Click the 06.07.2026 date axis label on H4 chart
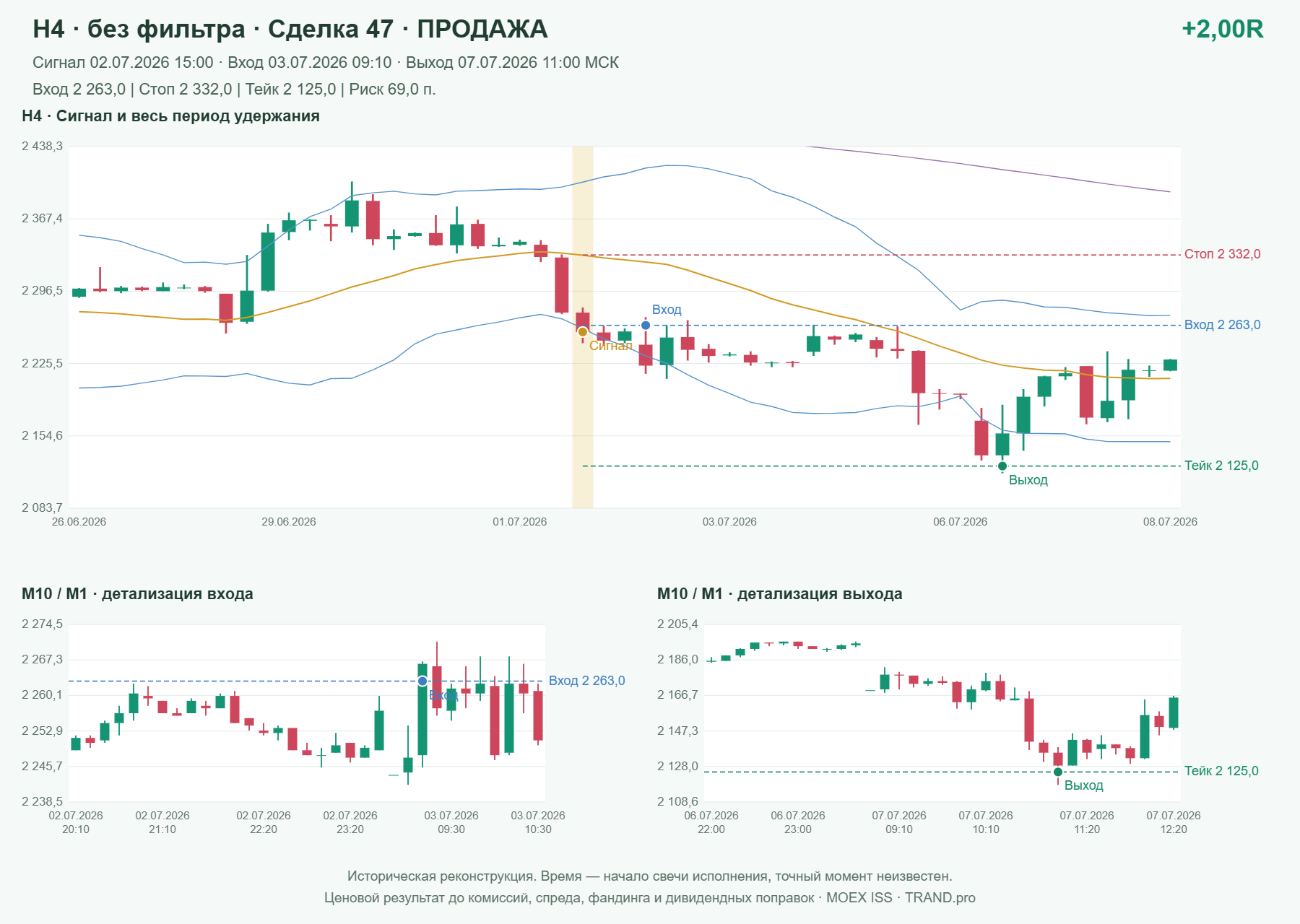 961,522
